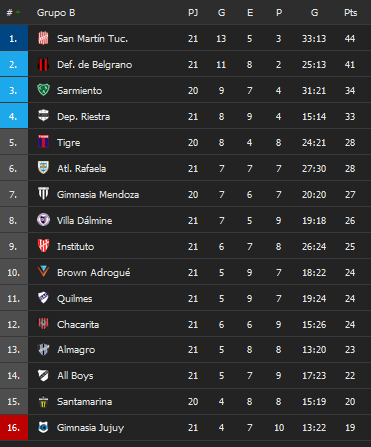This screenshot has width=371, height=447.
Task: Sort standings by the PJ column header
Action: (x=193, y=13)
